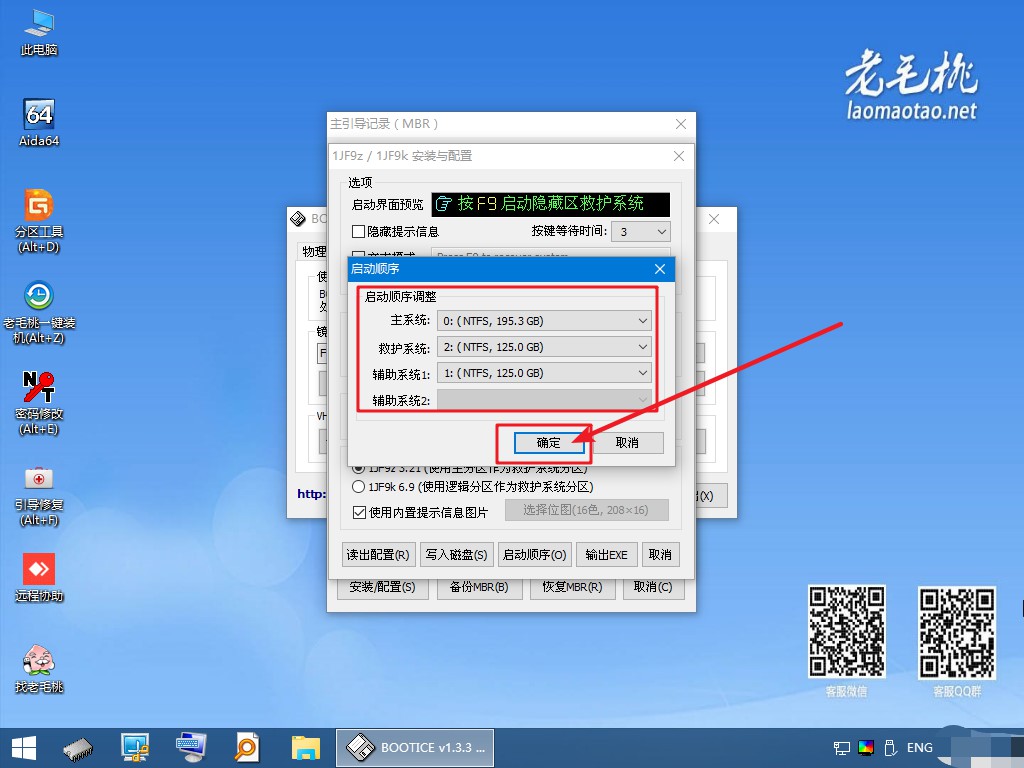Open the 此电脑 desktop icon
Viewport: 1024px width, 768px height.
pyautogui.click(x=39, y=33)
